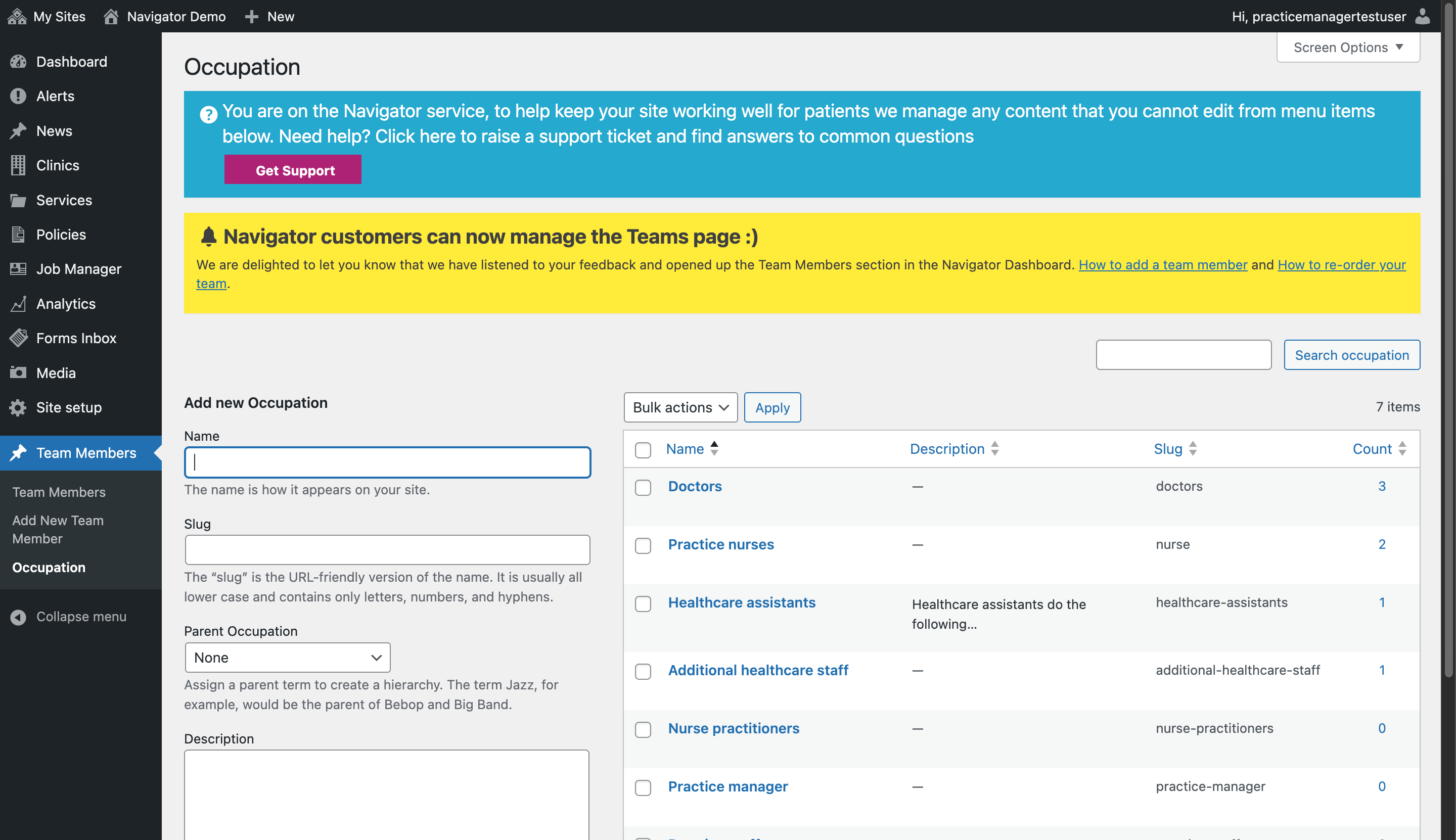This screenshot has width=1456, height=840.
Task: Check the Doctors row checkbox
Action: [x=643, y=488]
